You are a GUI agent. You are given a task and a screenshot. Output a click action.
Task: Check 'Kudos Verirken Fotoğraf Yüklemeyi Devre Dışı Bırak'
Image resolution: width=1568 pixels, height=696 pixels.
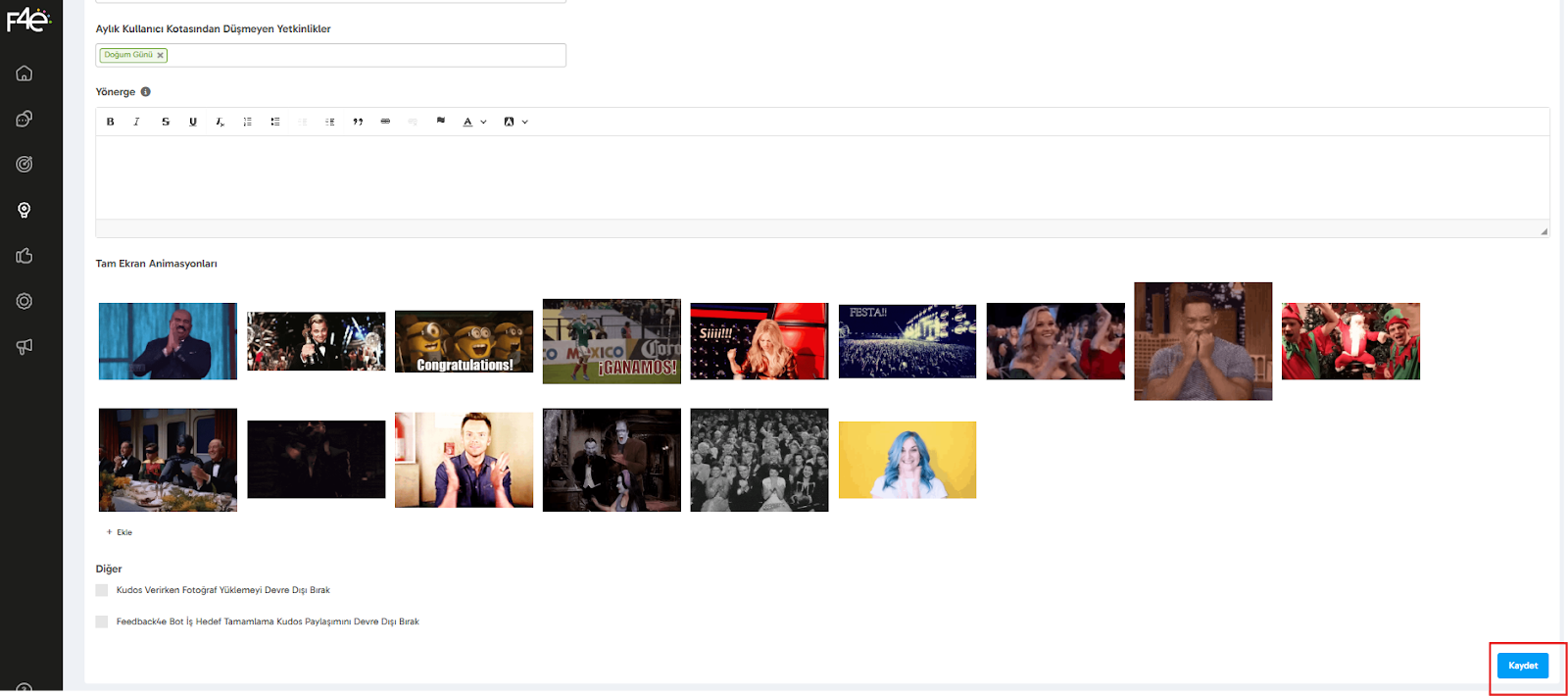[102, 590]
